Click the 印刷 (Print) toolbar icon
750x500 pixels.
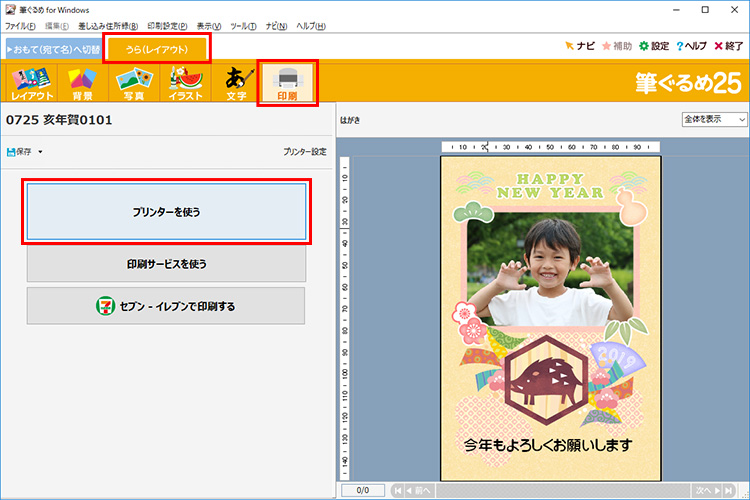coord(288,84)
